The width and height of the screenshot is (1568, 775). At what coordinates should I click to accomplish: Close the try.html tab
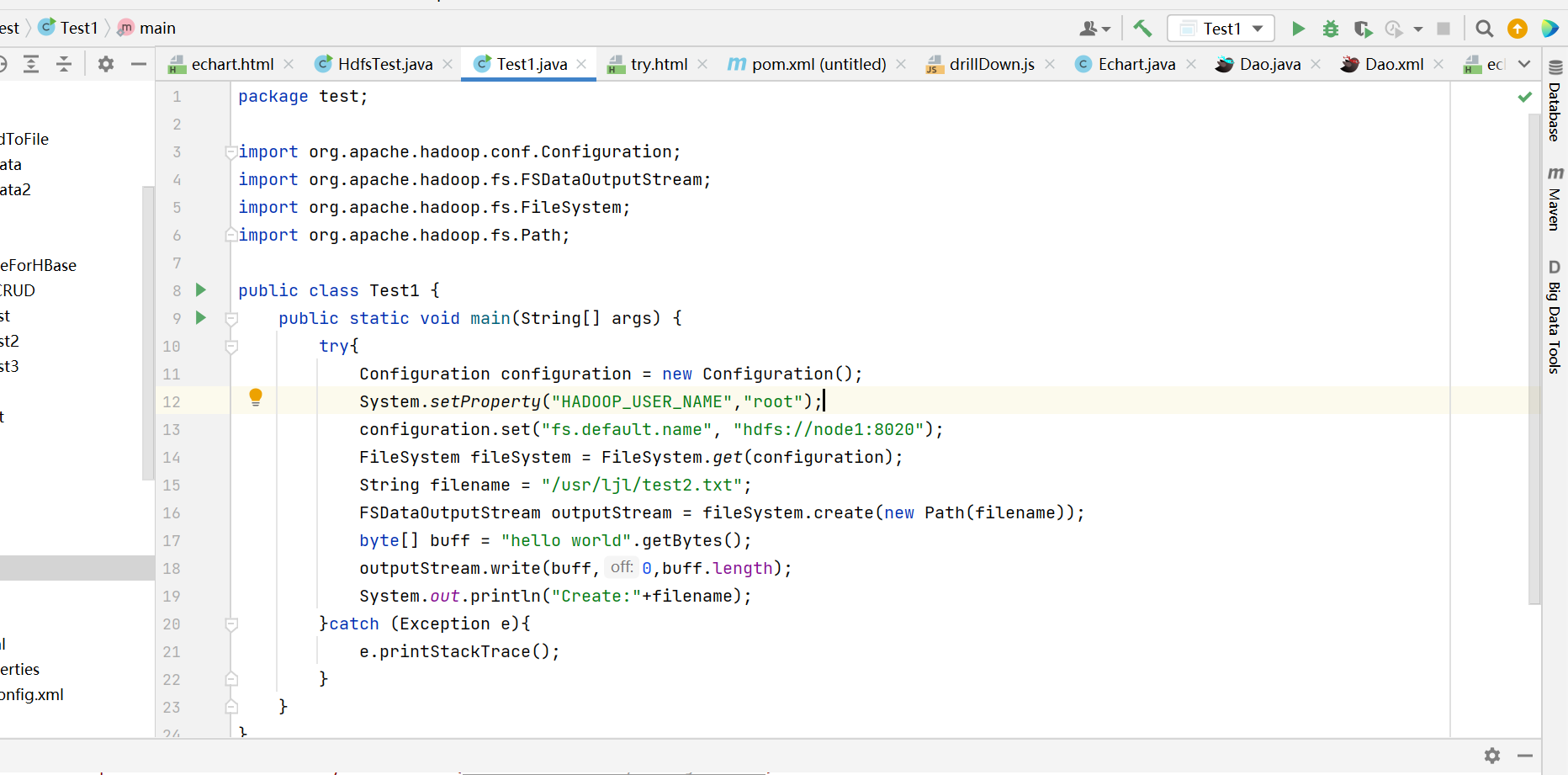[702, 64]
